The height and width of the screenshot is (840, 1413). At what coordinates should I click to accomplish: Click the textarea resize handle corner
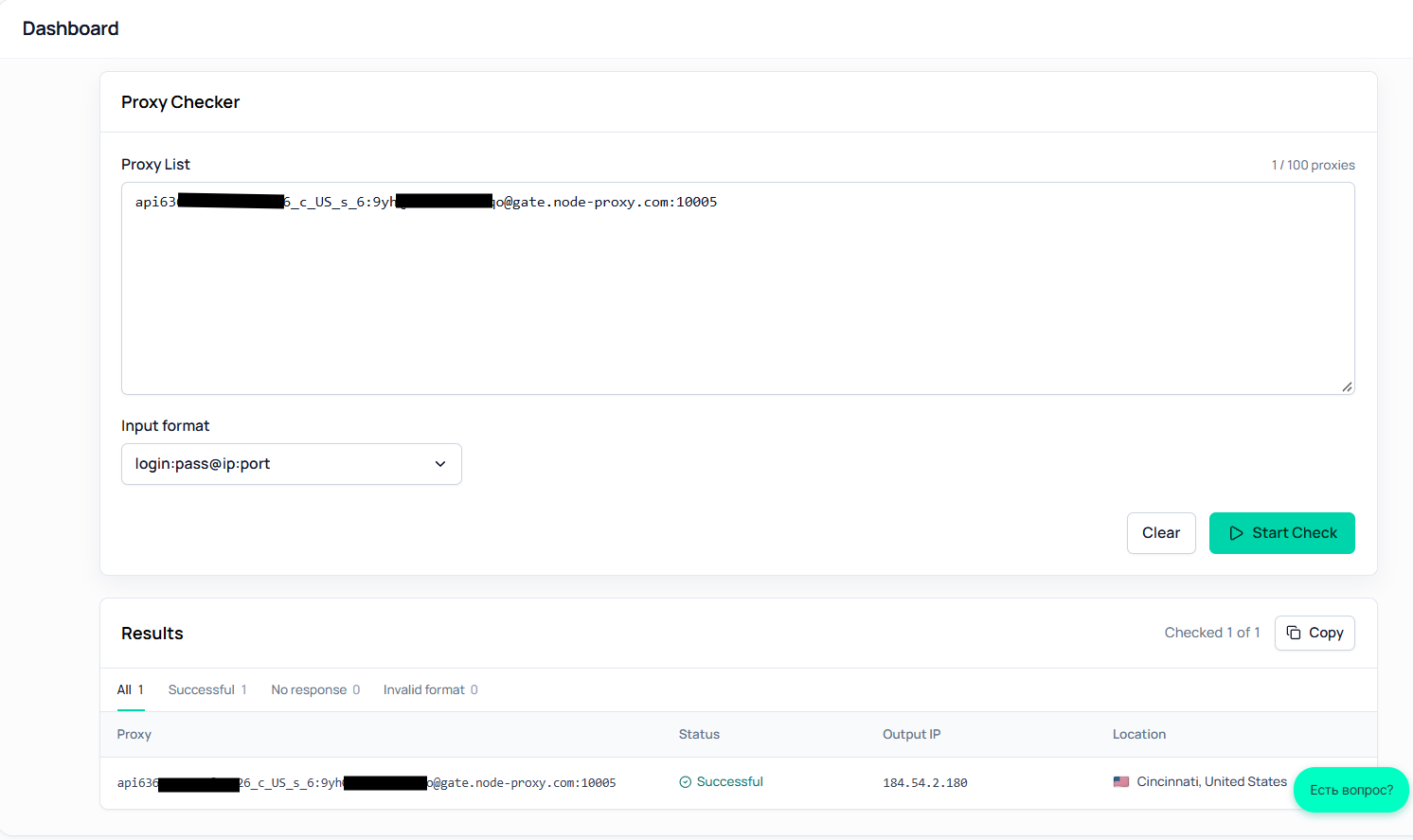[x=1347, y=386]
